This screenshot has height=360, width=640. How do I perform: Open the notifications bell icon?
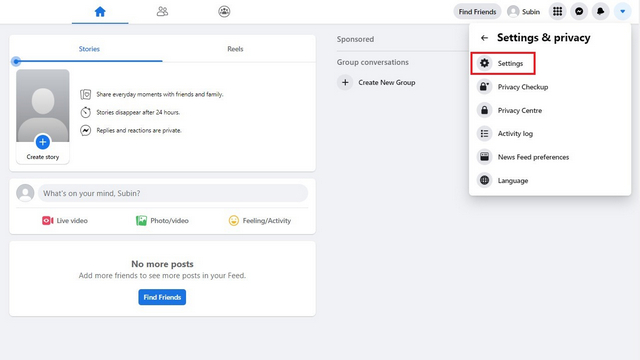click(600, 11)
